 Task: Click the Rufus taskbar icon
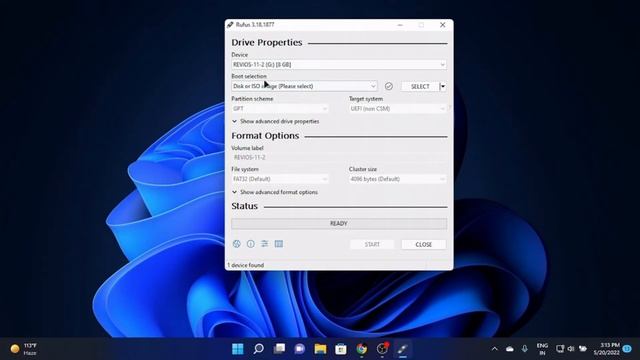click(x=403, y=349)
